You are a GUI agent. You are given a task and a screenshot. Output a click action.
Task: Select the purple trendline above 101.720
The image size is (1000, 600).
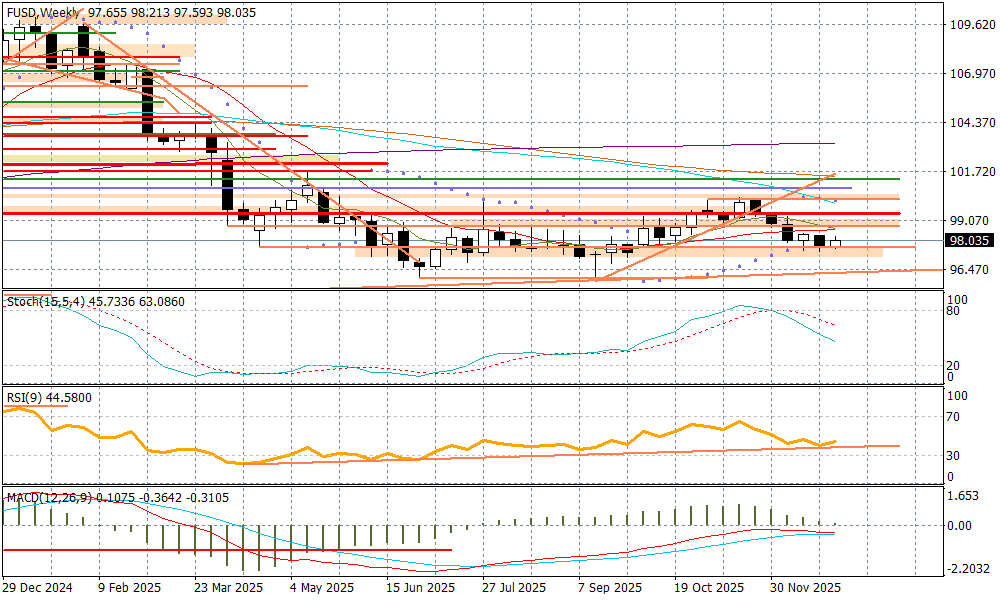tap(700, 145)
